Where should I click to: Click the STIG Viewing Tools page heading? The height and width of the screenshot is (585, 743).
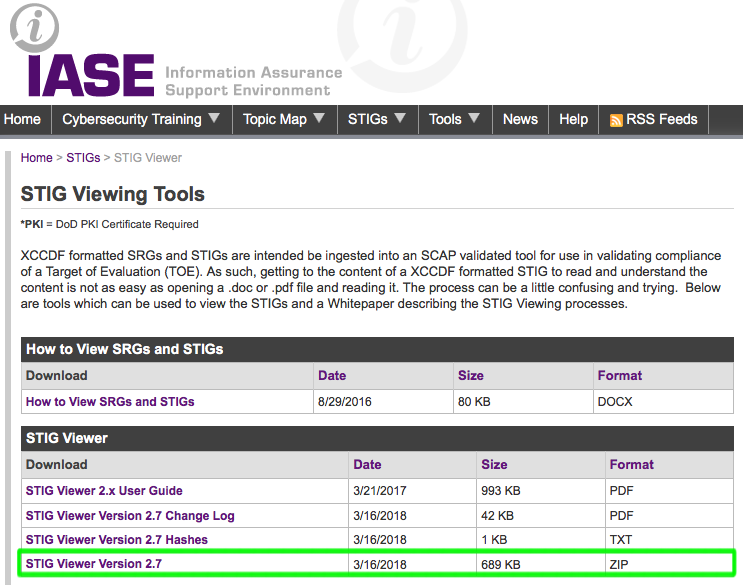112,194
